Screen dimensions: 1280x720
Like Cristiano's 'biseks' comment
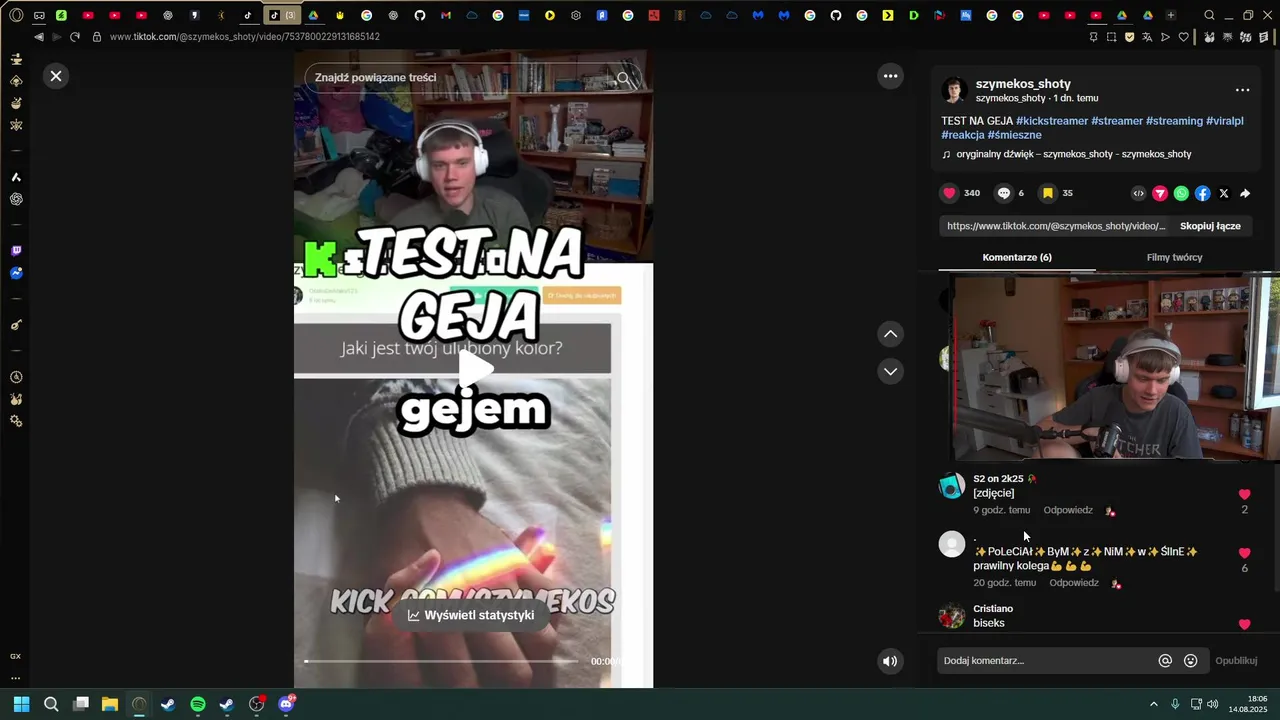point(1244,624)
